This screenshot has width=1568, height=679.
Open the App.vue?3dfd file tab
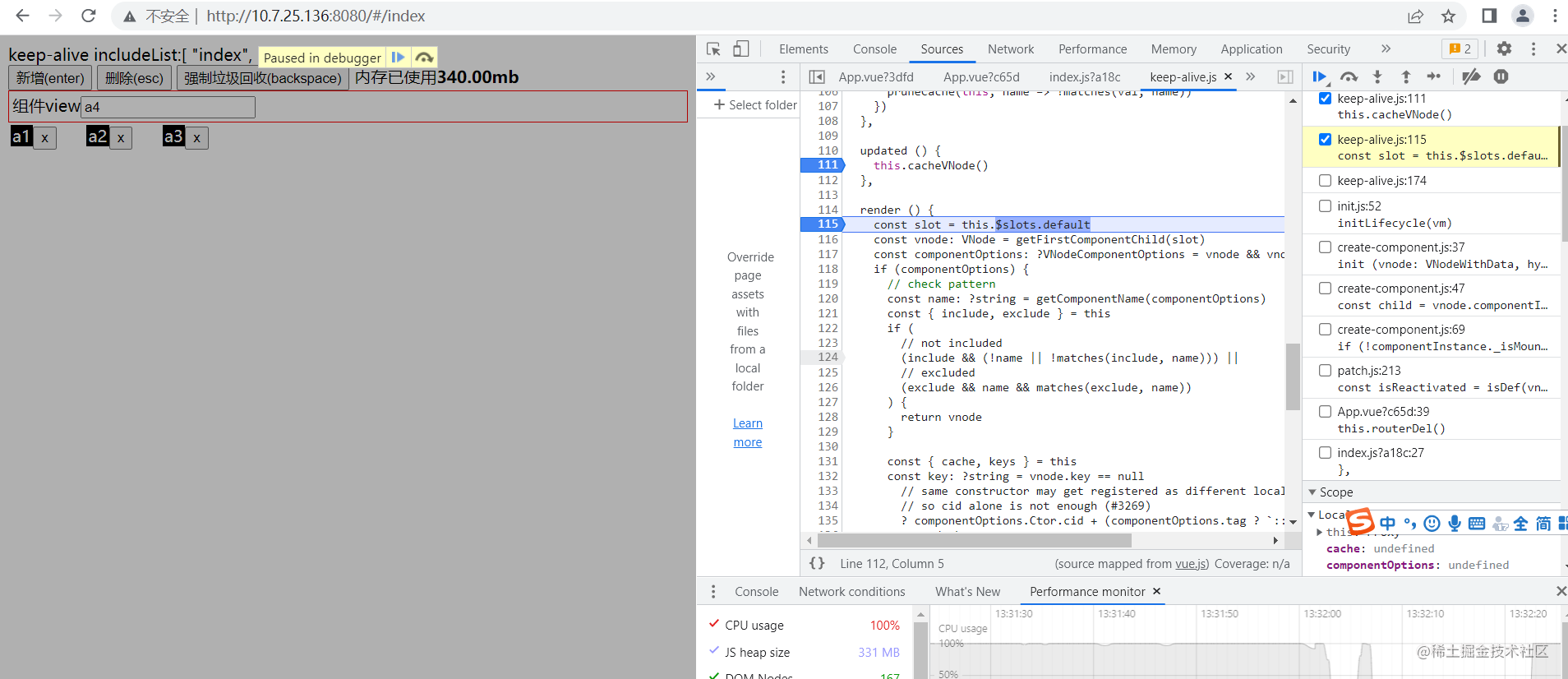pos(876,76)
